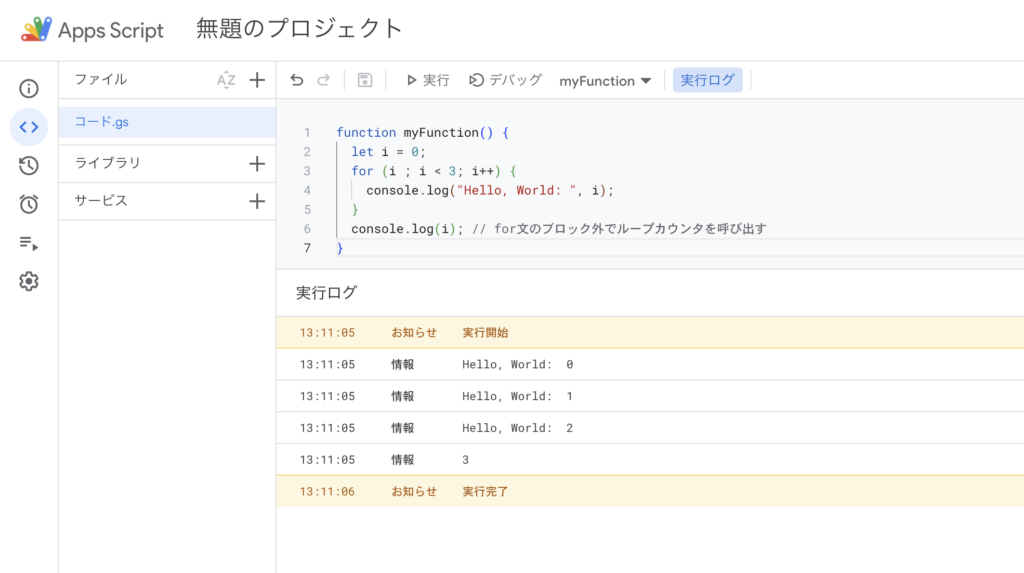
Task: Open the Triggers alarm clock icon
Action: pyautogui.click(x=29, y=205)
